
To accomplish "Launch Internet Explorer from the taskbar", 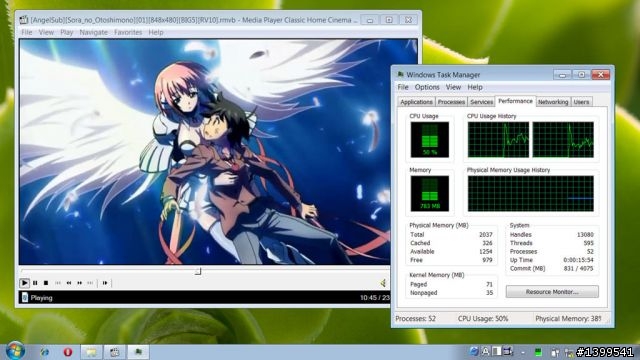I will click(44, 352).
